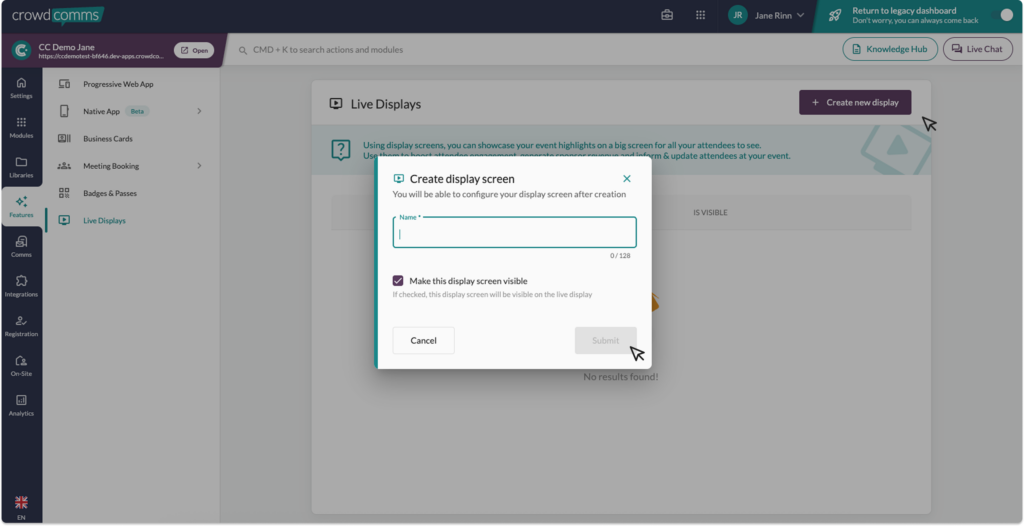Viewport: 1024px width, 526px height.
Task: Open Libraries sidebar section
Action: pyautogui.click(x=21, y=168)
